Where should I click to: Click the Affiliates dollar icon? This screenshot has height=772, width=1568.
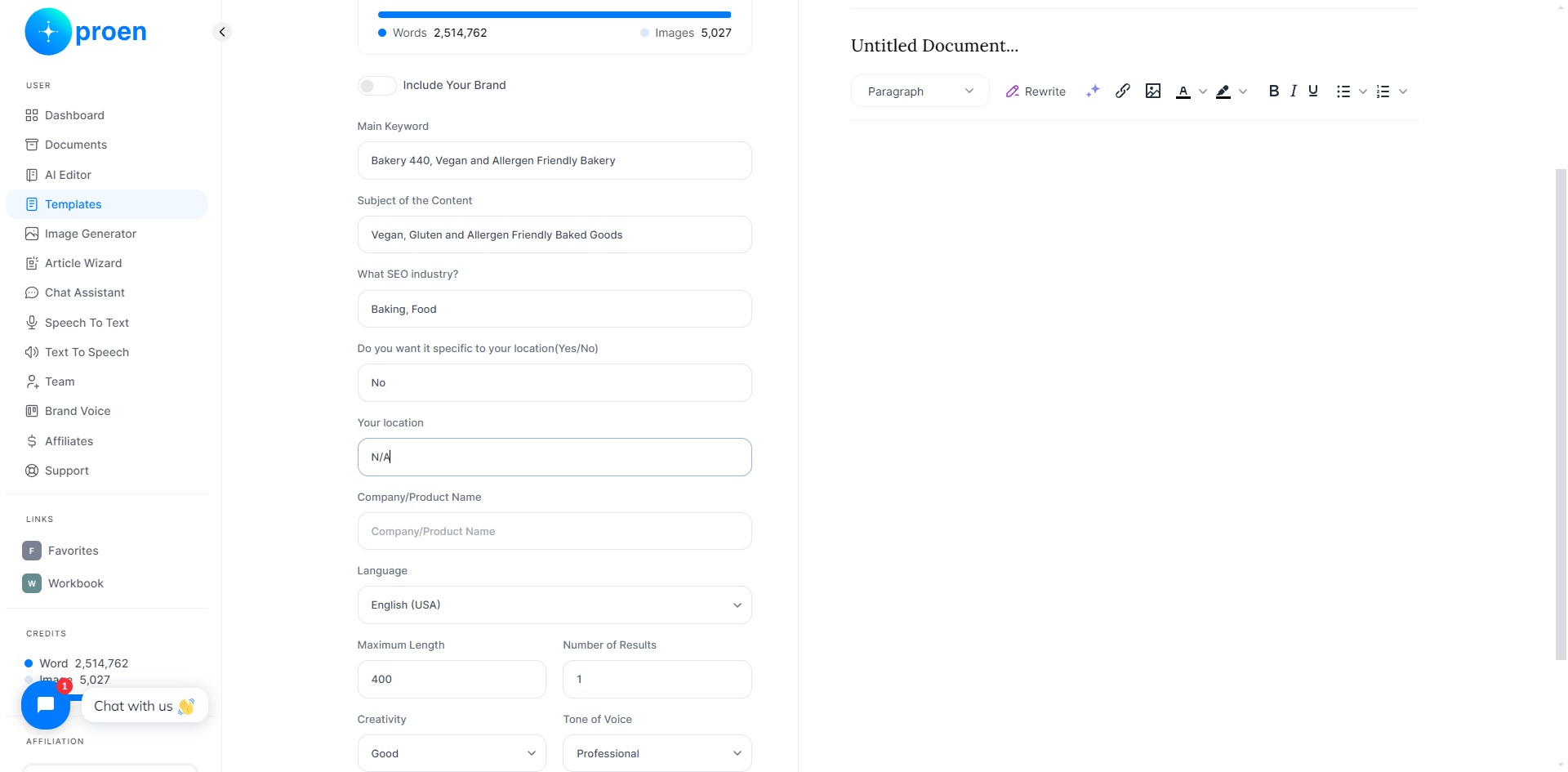tap(32, 441)
